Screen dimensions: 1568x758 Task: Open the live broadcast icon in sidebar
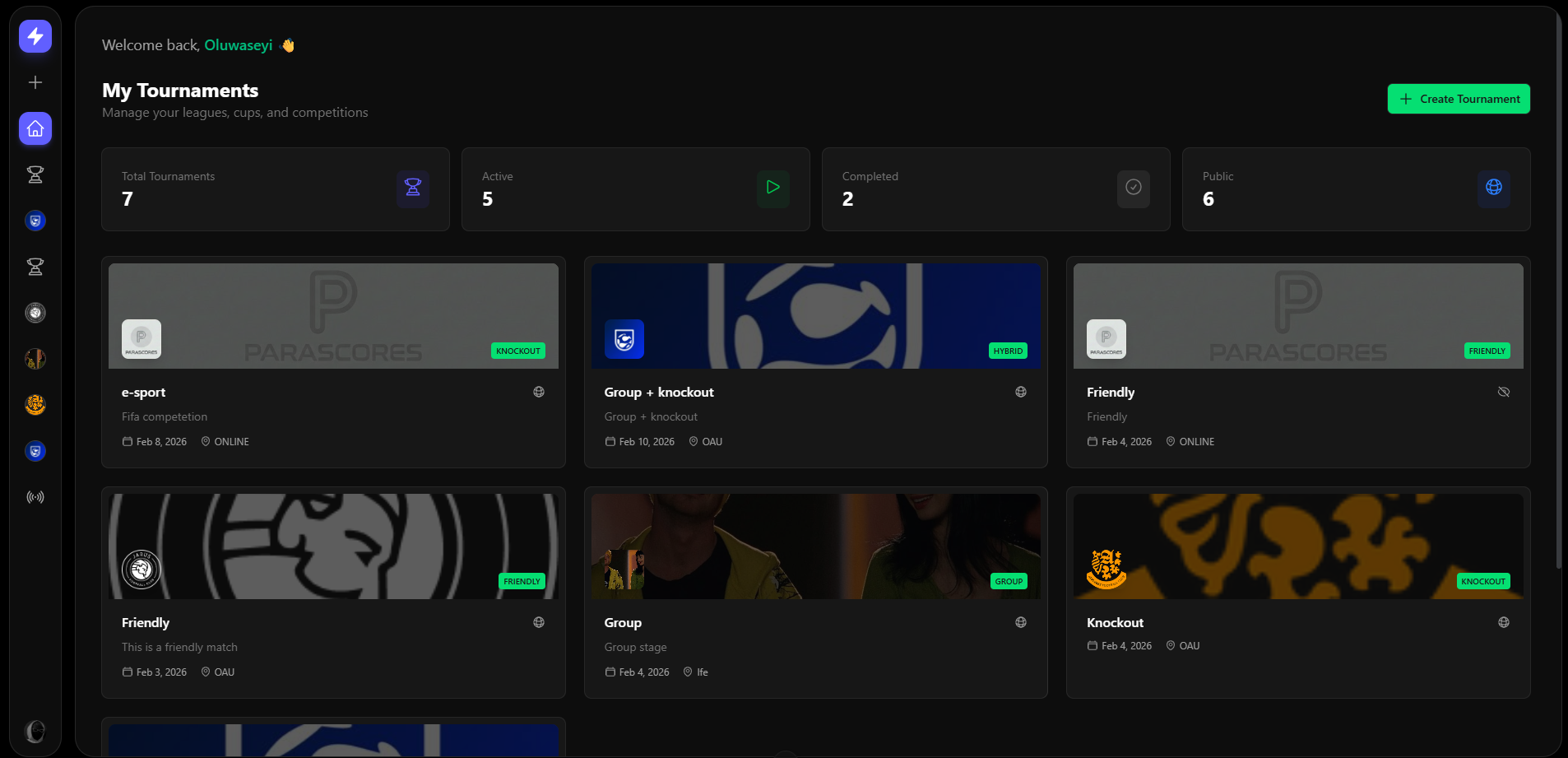point(35,496)
